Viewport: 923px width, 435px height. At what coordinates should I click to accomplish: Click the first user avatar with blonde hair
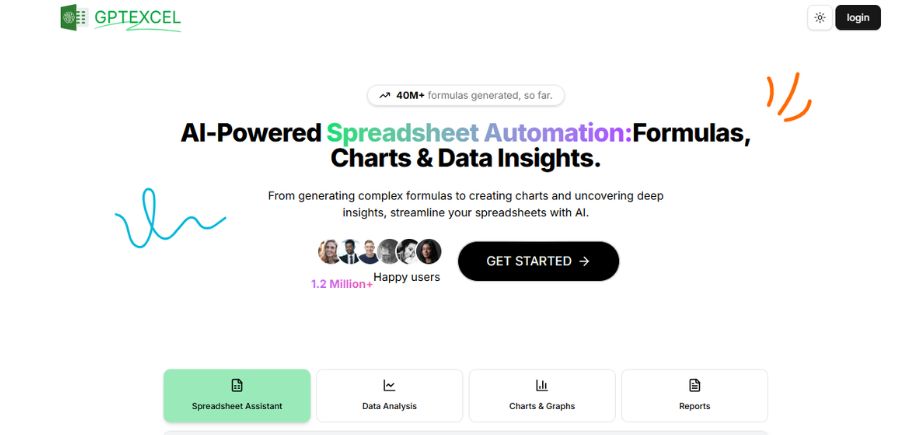330,251
